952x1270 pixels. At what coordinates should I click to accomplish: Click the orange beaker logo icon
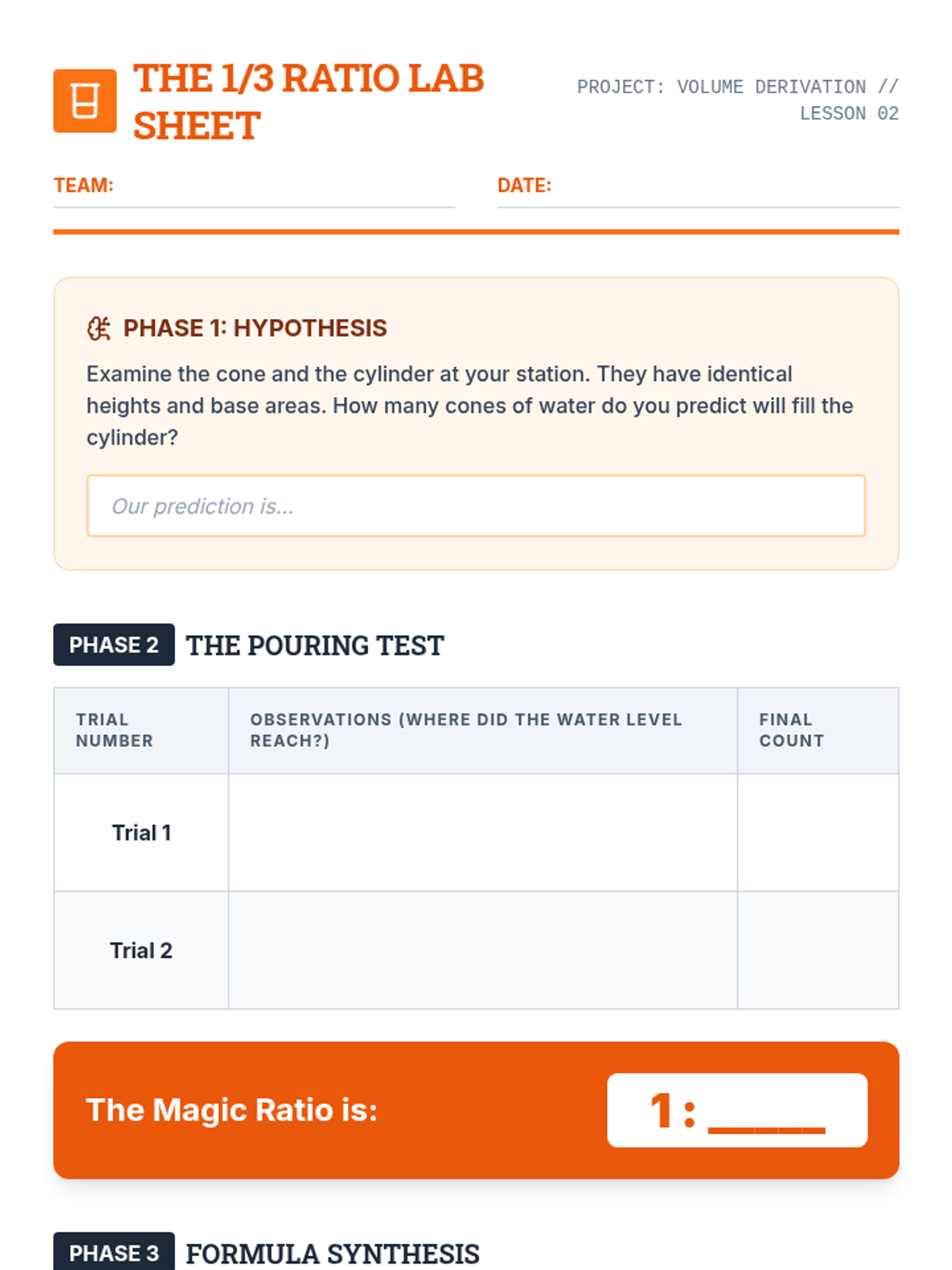(85, 101)
